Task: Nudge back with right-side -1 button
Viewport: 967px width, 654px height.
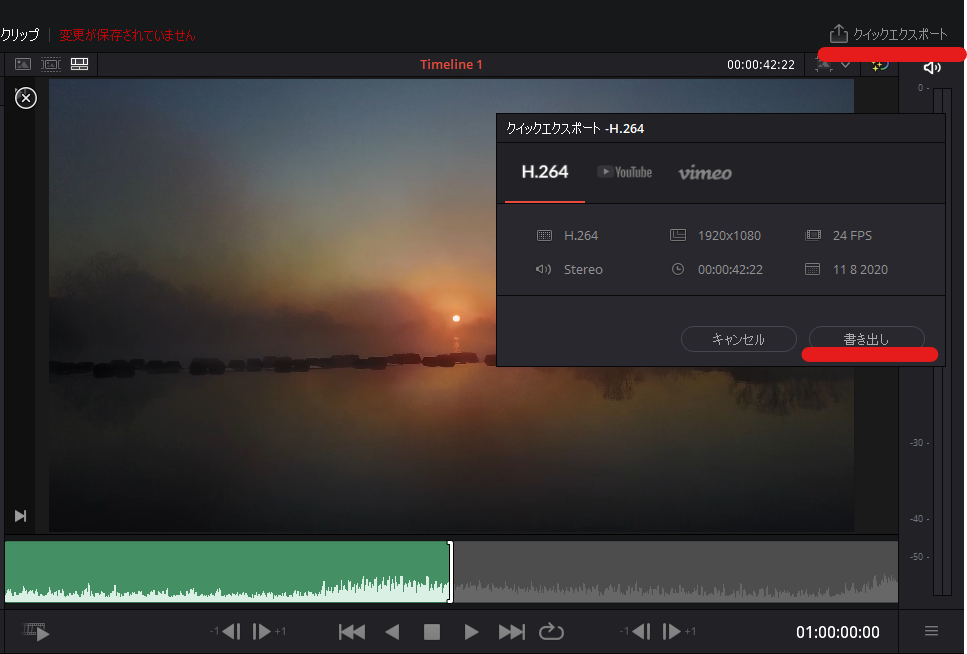Action: pos(641,632)
